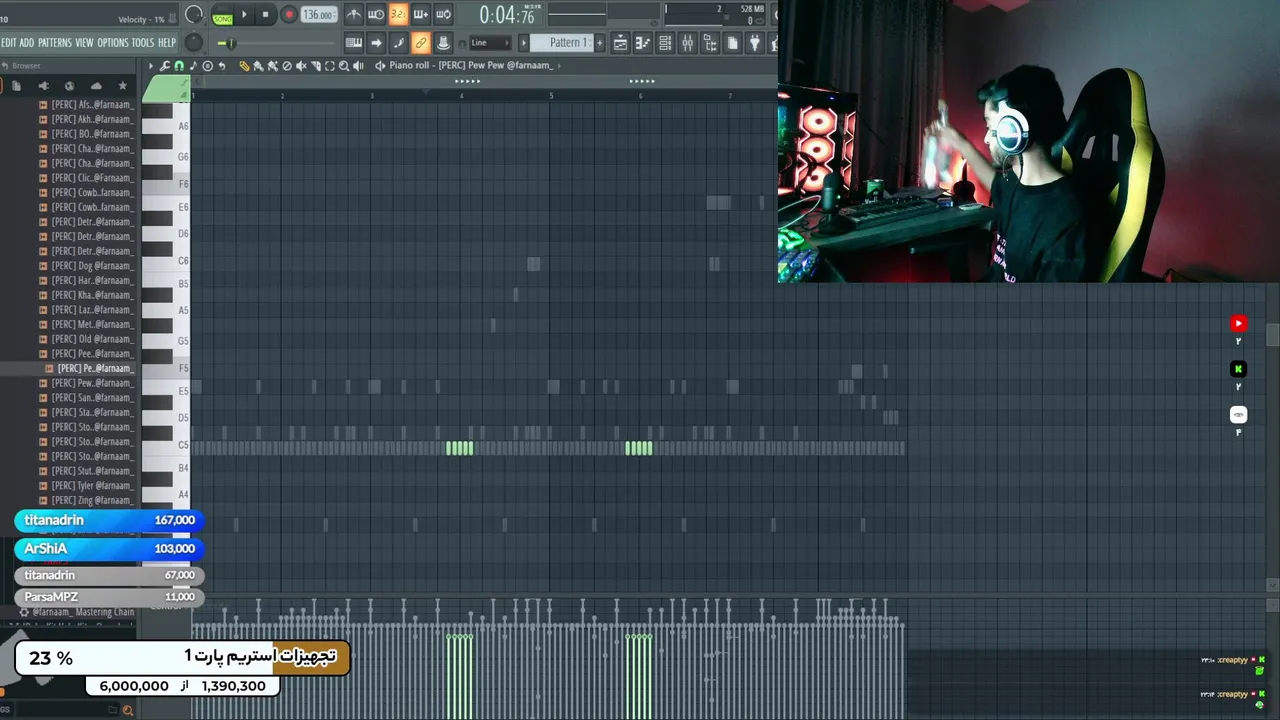This screenshot has height=720, width=1280.
Task: Toggle the orange link/multilink controllers button
Action: (x=420, y=43)
